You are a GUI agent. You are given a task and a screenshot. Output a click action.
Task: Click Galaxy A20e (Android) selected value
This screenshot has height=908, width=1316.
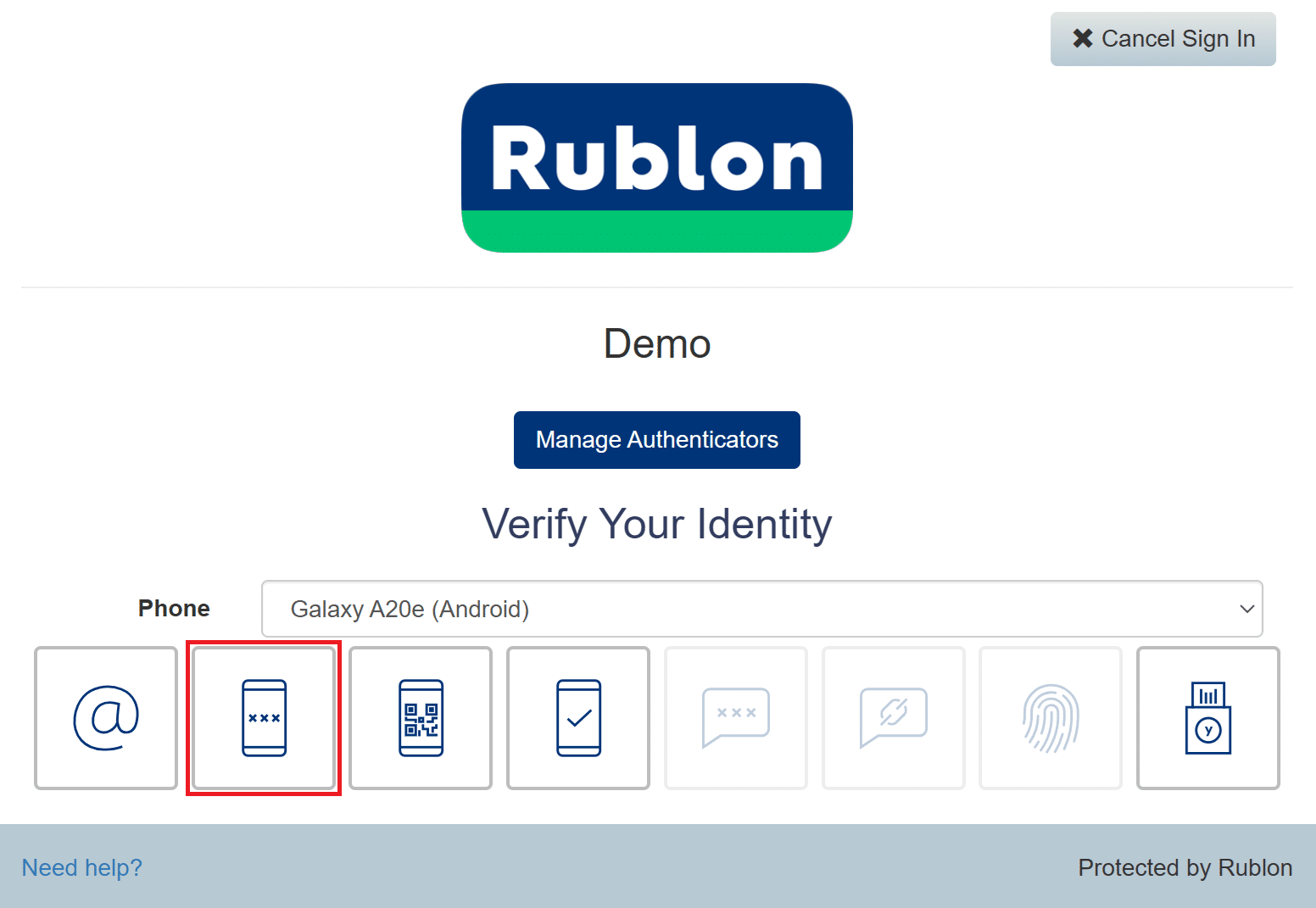[410, 609]
